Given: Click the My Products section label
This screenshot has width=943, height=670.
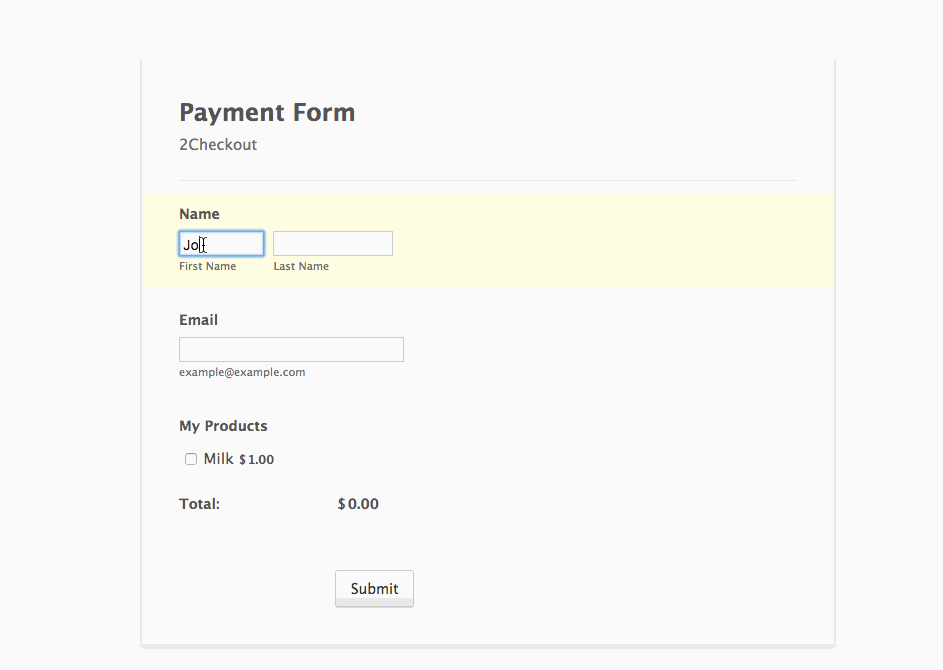Looking at the screenshot, I should (x=223, y=426).
